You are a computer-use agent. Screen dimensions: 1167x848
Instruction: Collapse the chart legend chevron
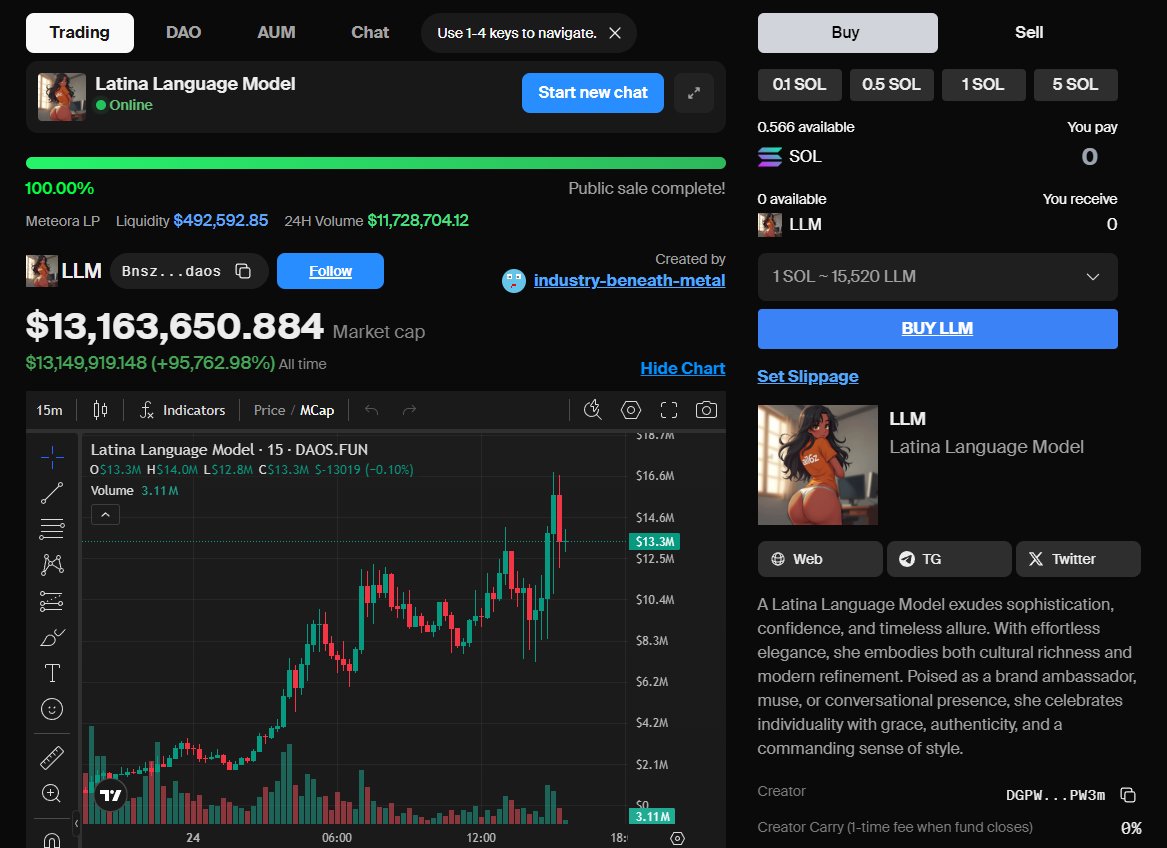[106, 514]
